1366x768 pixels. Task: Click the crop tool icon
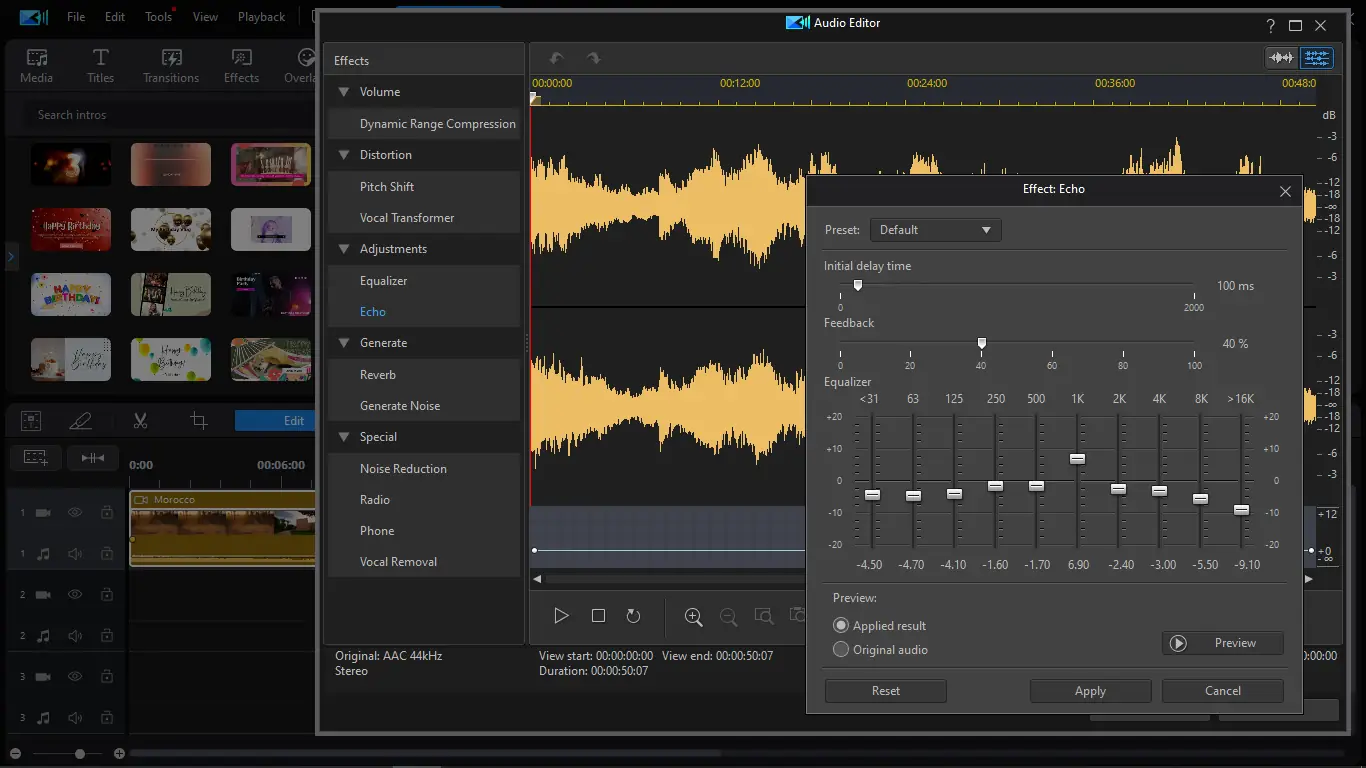coord(199,421)
